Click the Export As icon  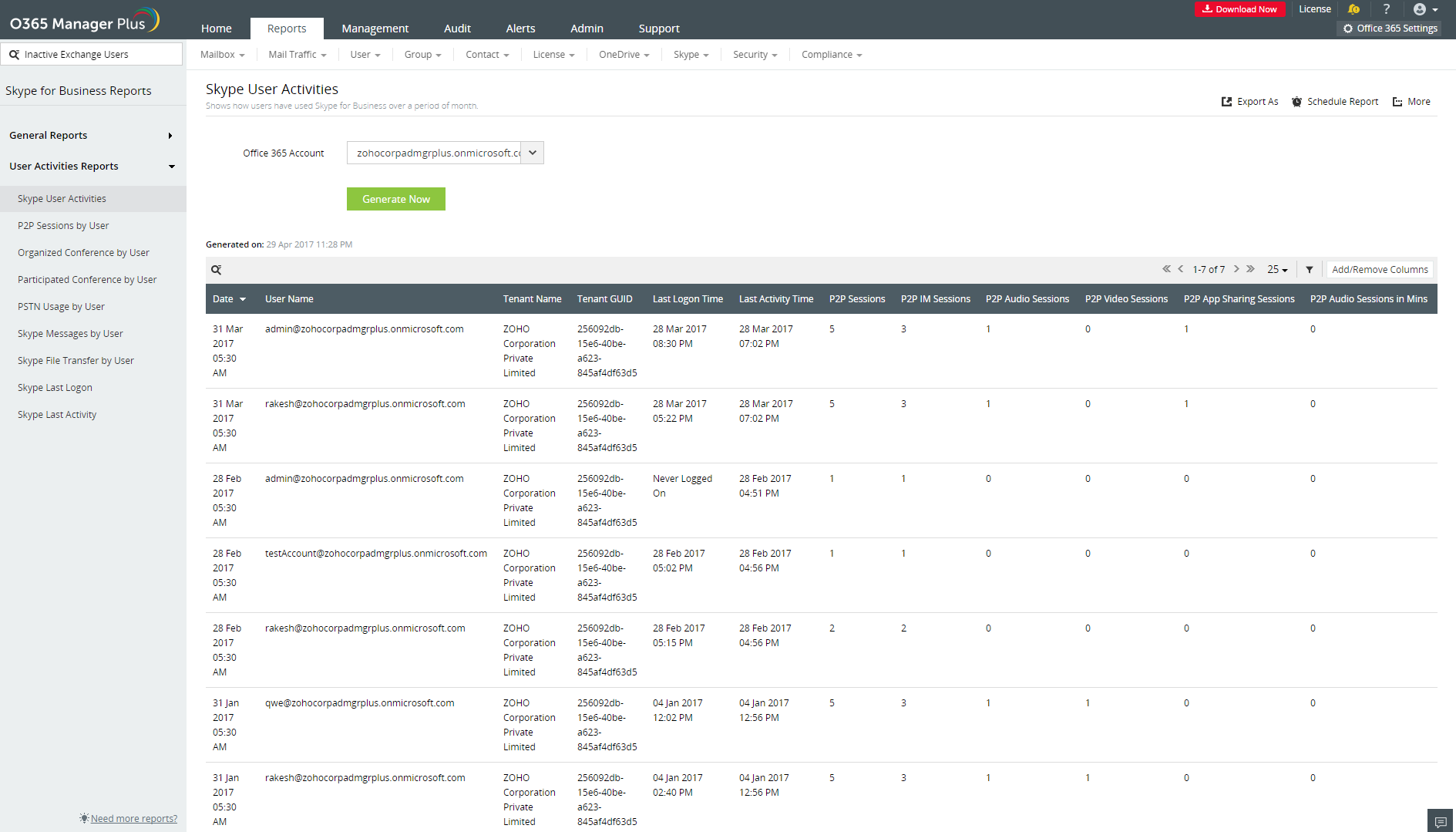(x=1226, y=102)
